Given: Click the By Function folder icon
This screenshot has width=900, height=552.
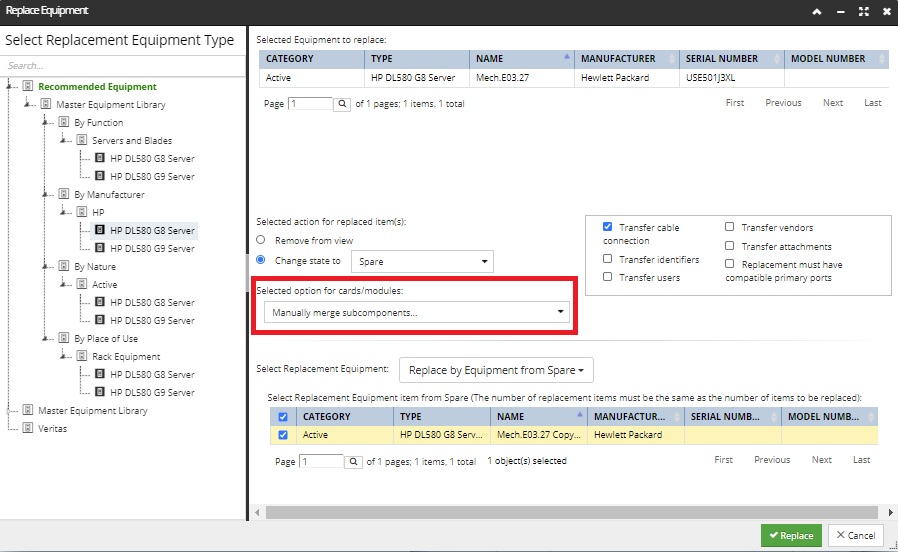Looking at the screenshot, I should 64,122.
